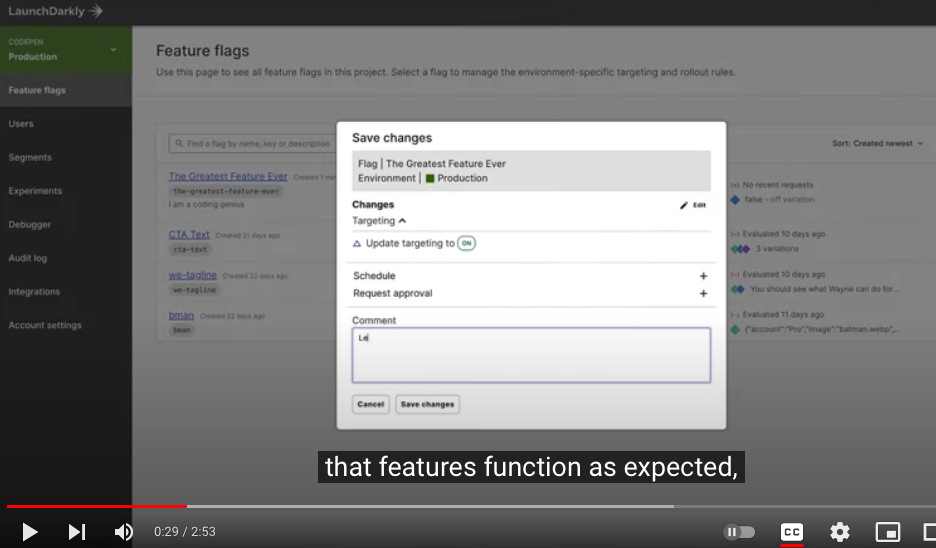Open the Audit log page
Image resolution: width=936 pixels, height=548 pixels.
pos(27,258)
